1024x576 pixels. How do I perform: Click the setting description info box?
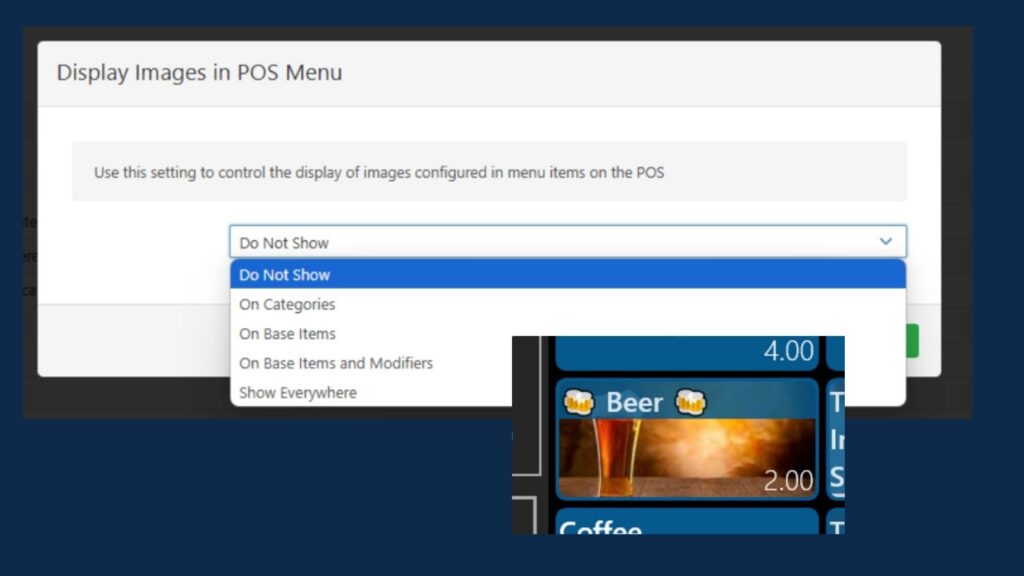pyautogui.click(x=488, y=172)
